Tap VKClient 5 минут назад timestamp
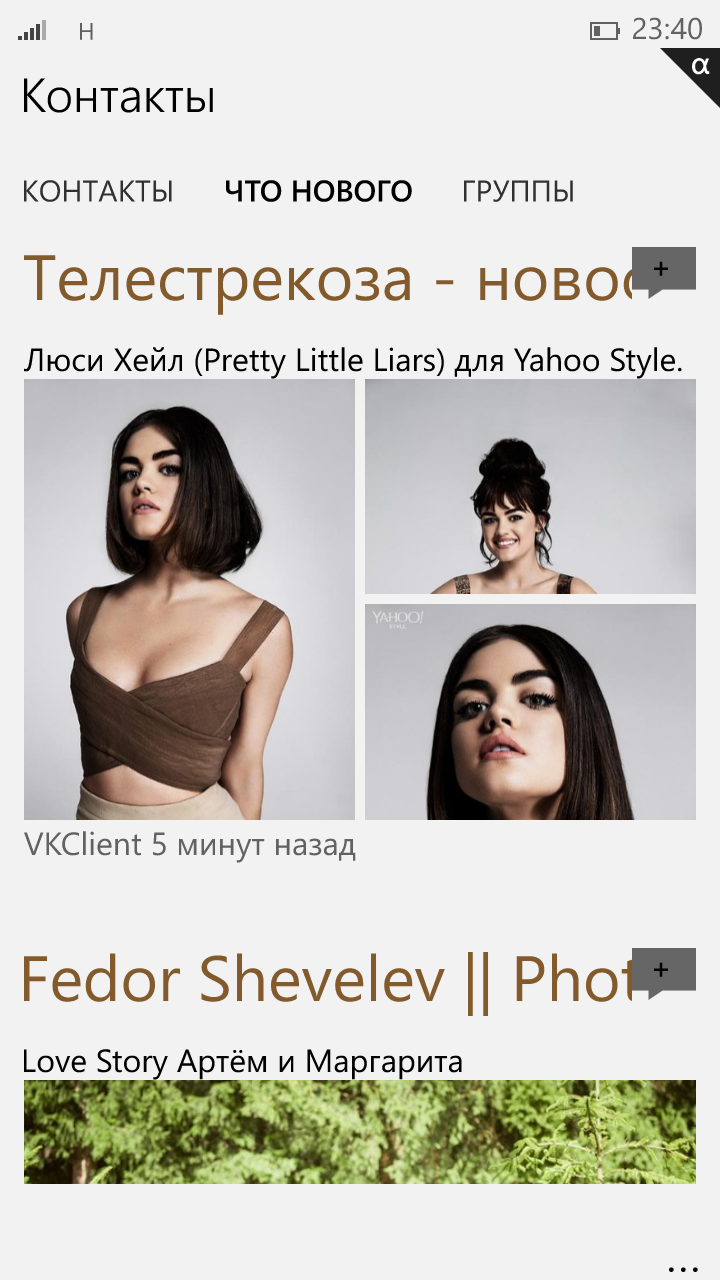The width and height of the screenshot is (720, 1280). 190,845
